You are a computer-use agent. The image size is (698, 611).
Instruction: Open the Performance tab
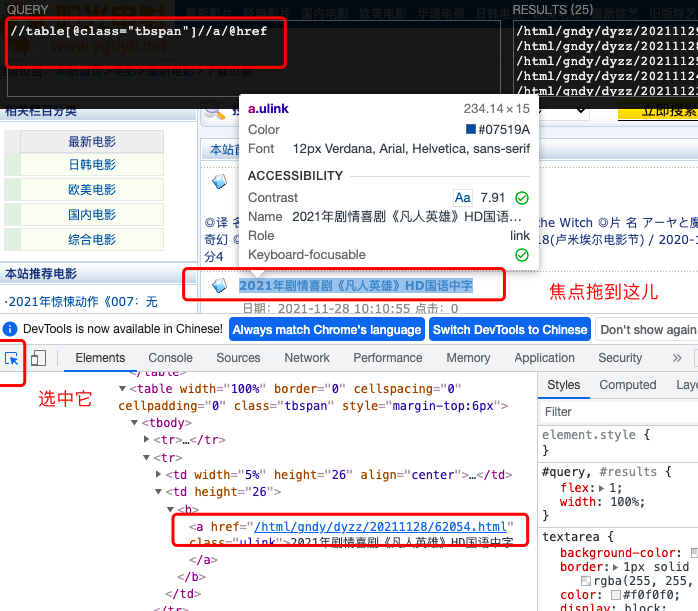click(388, 358)
